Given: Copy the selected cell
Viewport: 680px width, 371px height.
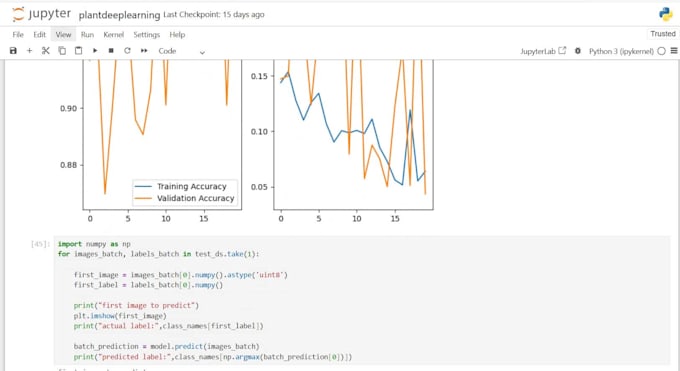Looking at the screenshot, I should [62, 51].
